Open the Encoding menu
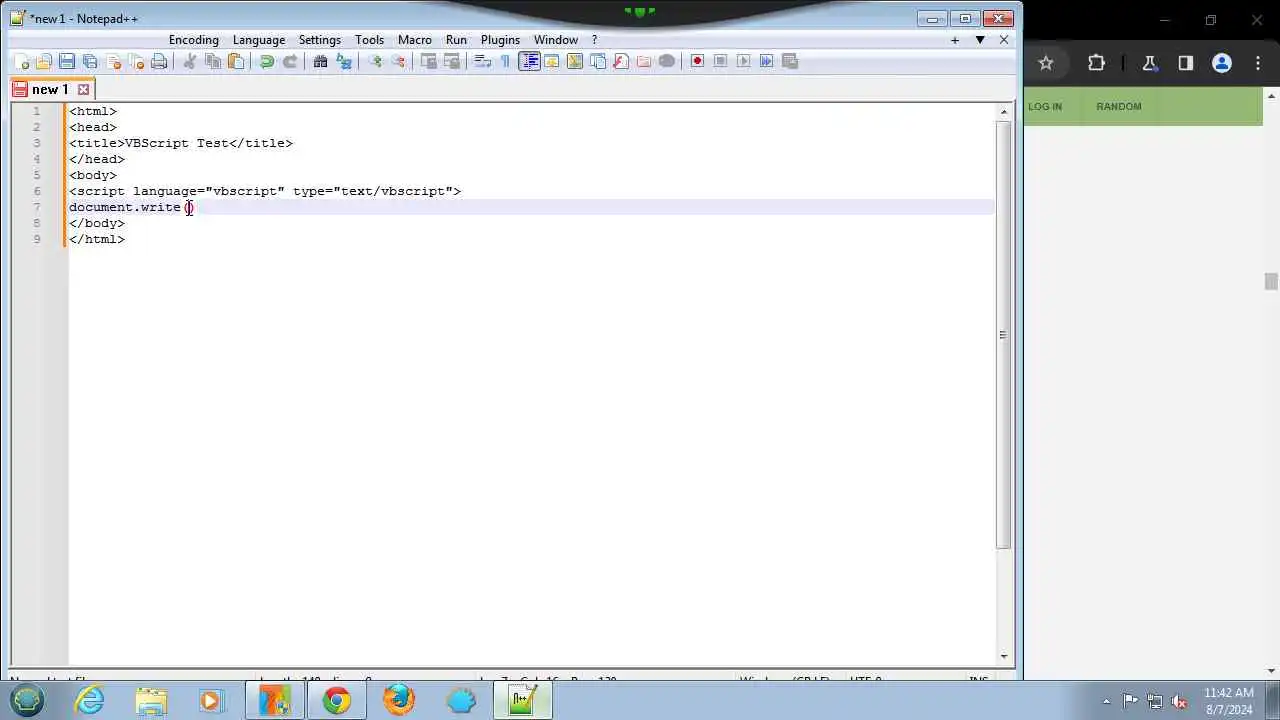Viewport: 1280px width, 720px height. pyautogui.click(x=194, y=40)
